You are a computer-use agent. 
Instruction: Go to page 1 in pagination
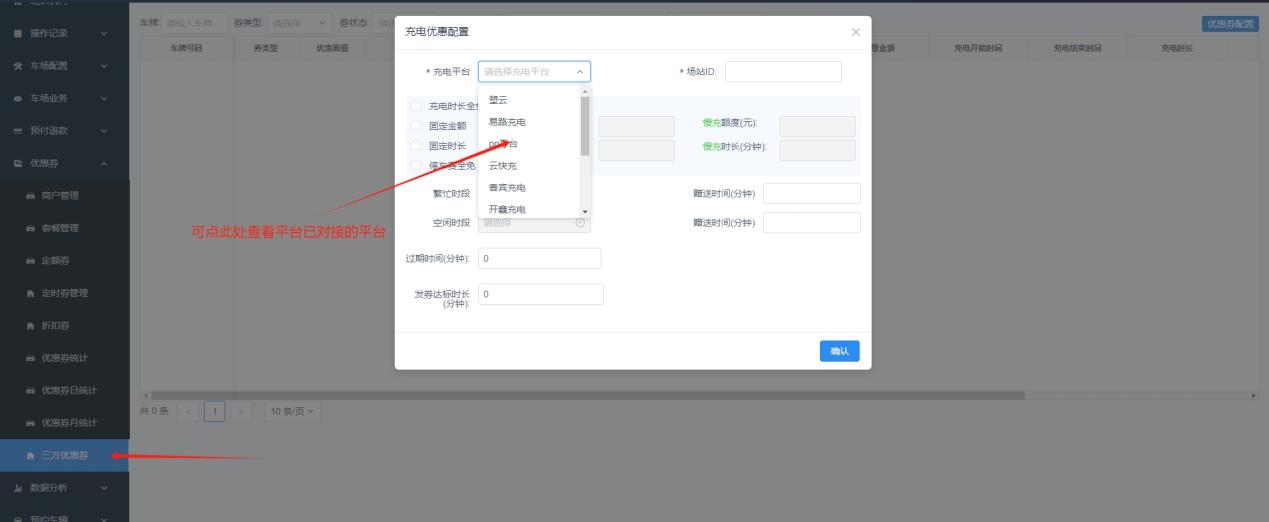coord(214,411)
